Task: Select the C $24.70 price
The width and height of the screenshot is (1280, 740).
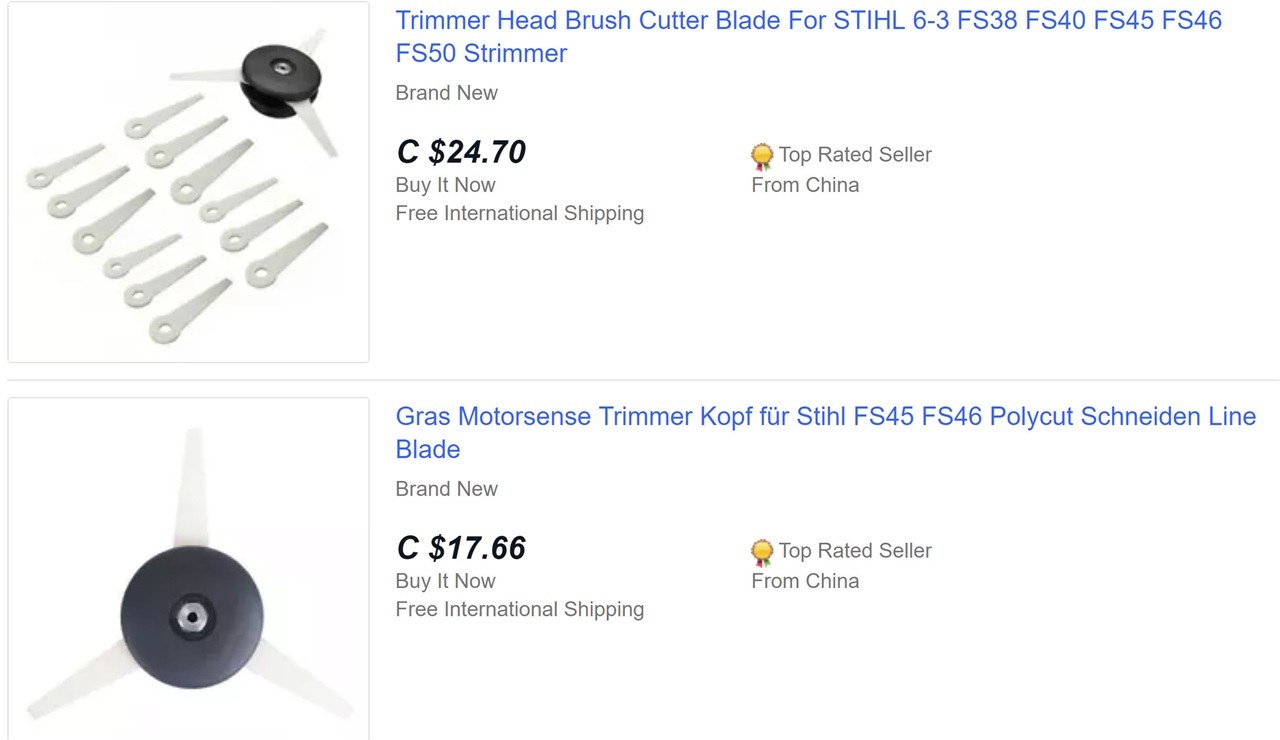Action: (461, 152)
